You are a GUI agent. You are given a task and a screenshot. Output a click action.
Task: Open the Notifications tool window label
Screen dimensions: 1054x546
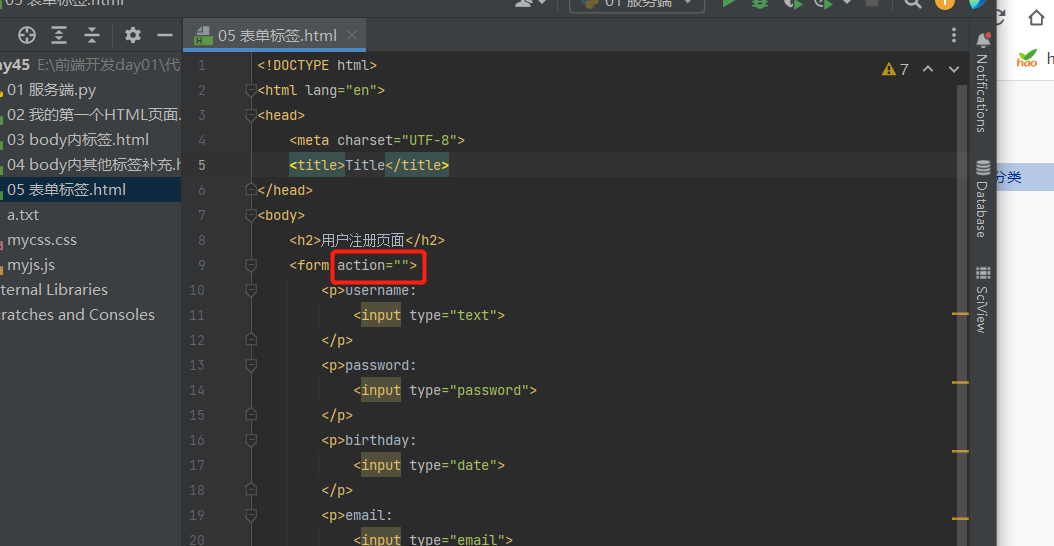click(x=982, y=93)
